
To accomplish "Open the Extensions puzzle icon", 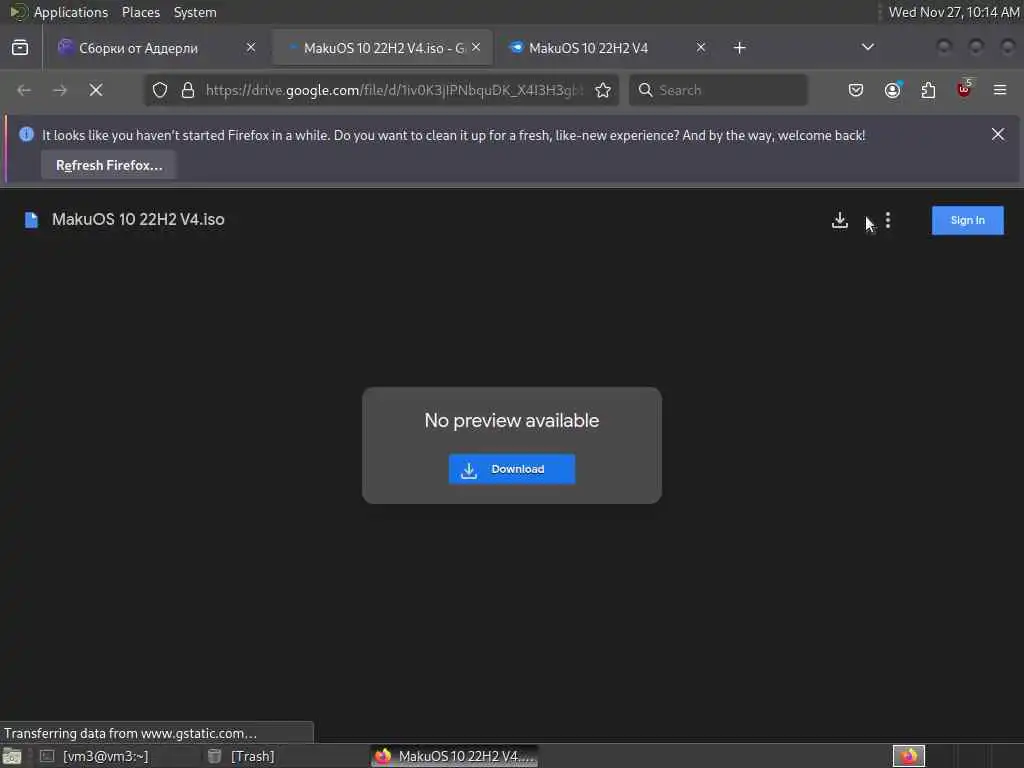I will pyautogui.click(x=928, y=90).
